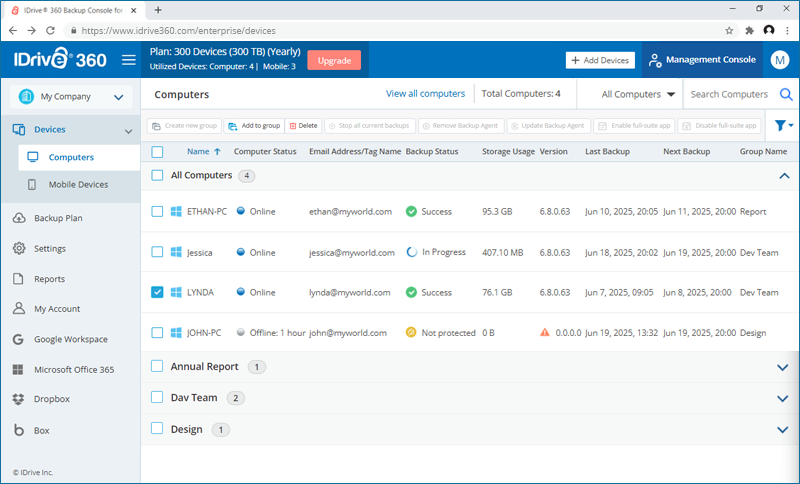This screenshot has height=484, width=800.
Task: Open the My Company dropdown
Action: [70, 97]
